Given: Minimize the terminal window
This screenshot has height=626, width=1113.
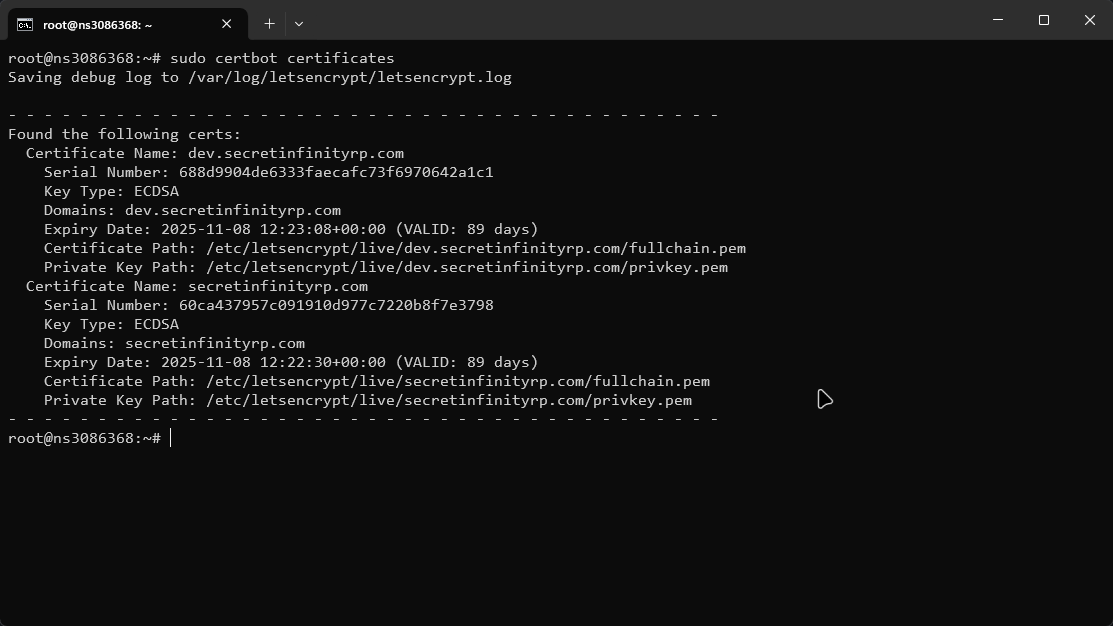Looking at the screenshot, I should click(x=998, y=20).
